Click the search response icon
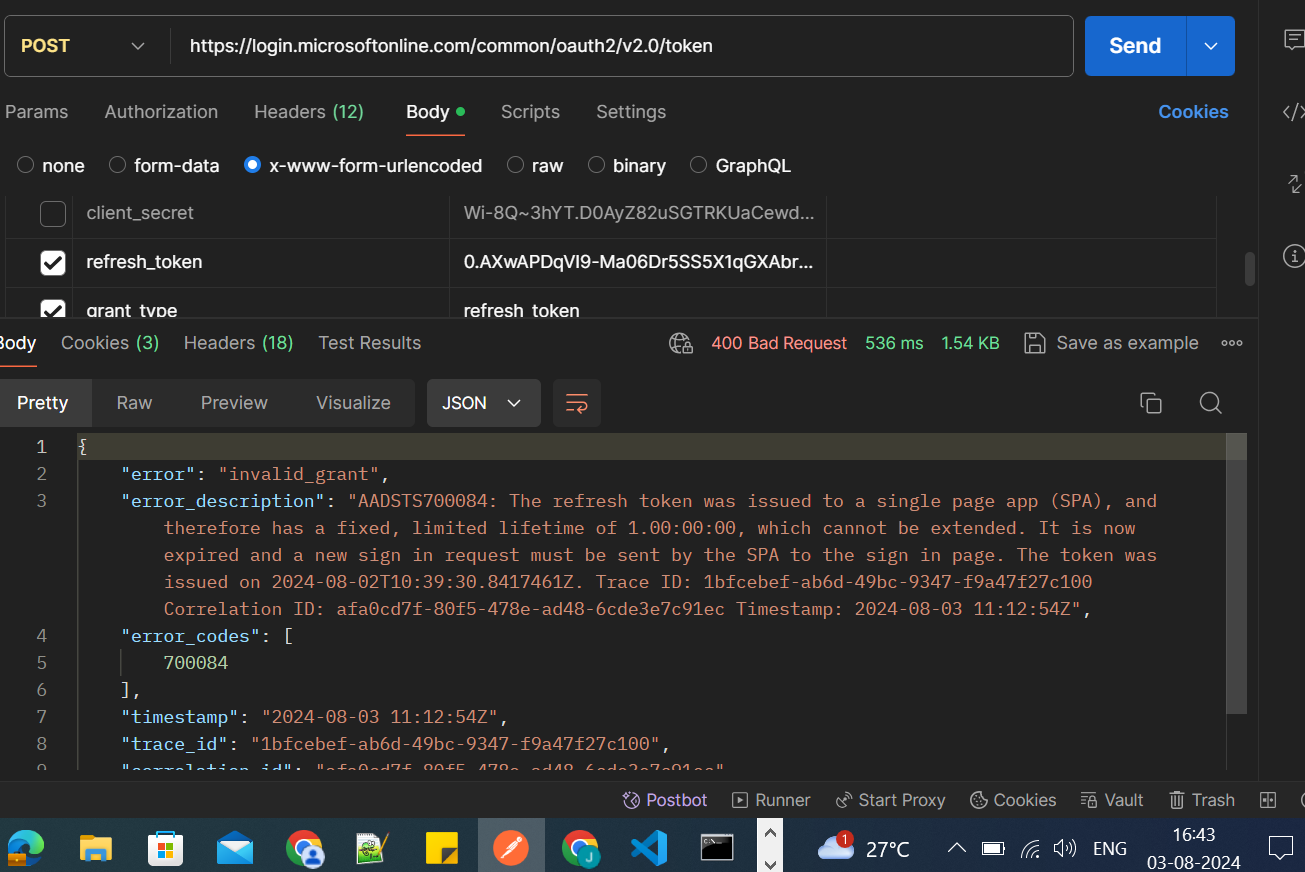The height and width of the screenshot is (872, 1305). pos(1211,403)
